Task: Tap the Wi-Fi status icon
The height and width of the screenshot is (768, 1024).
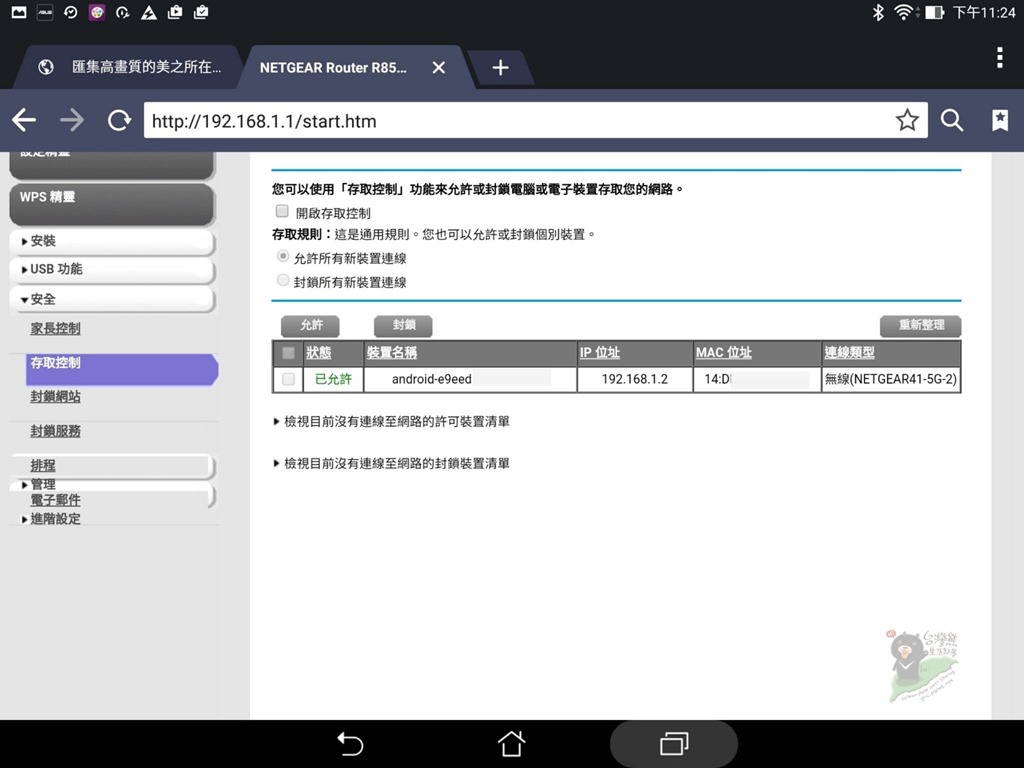Action: tap(904, 12)
